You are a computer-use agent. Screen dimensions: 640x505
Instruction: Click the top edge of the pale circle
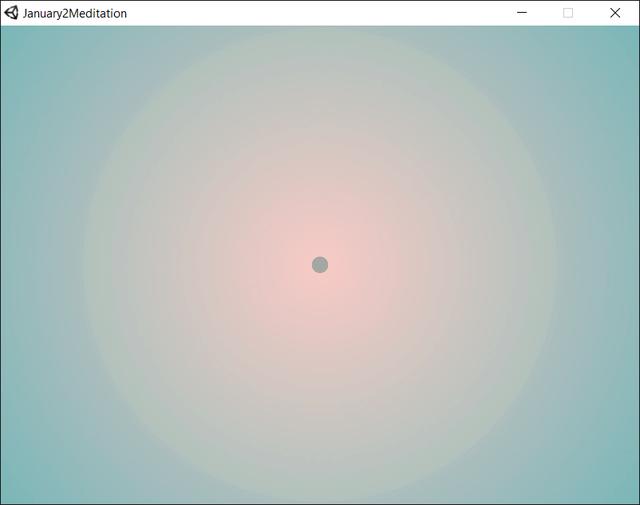point(320,31)
